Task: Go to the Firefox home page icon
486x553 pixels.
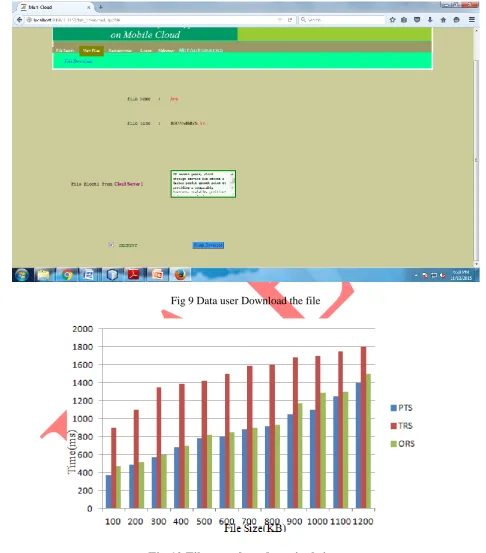Action: pos(443,20)
